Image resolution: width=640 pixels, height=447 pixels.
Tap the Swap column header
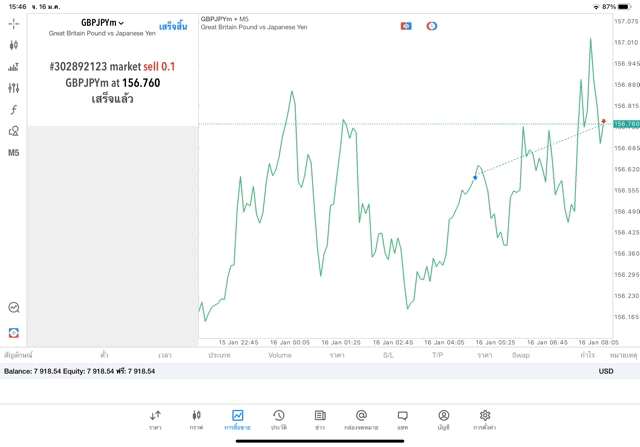pyautogui.click(x=521, y=355)
